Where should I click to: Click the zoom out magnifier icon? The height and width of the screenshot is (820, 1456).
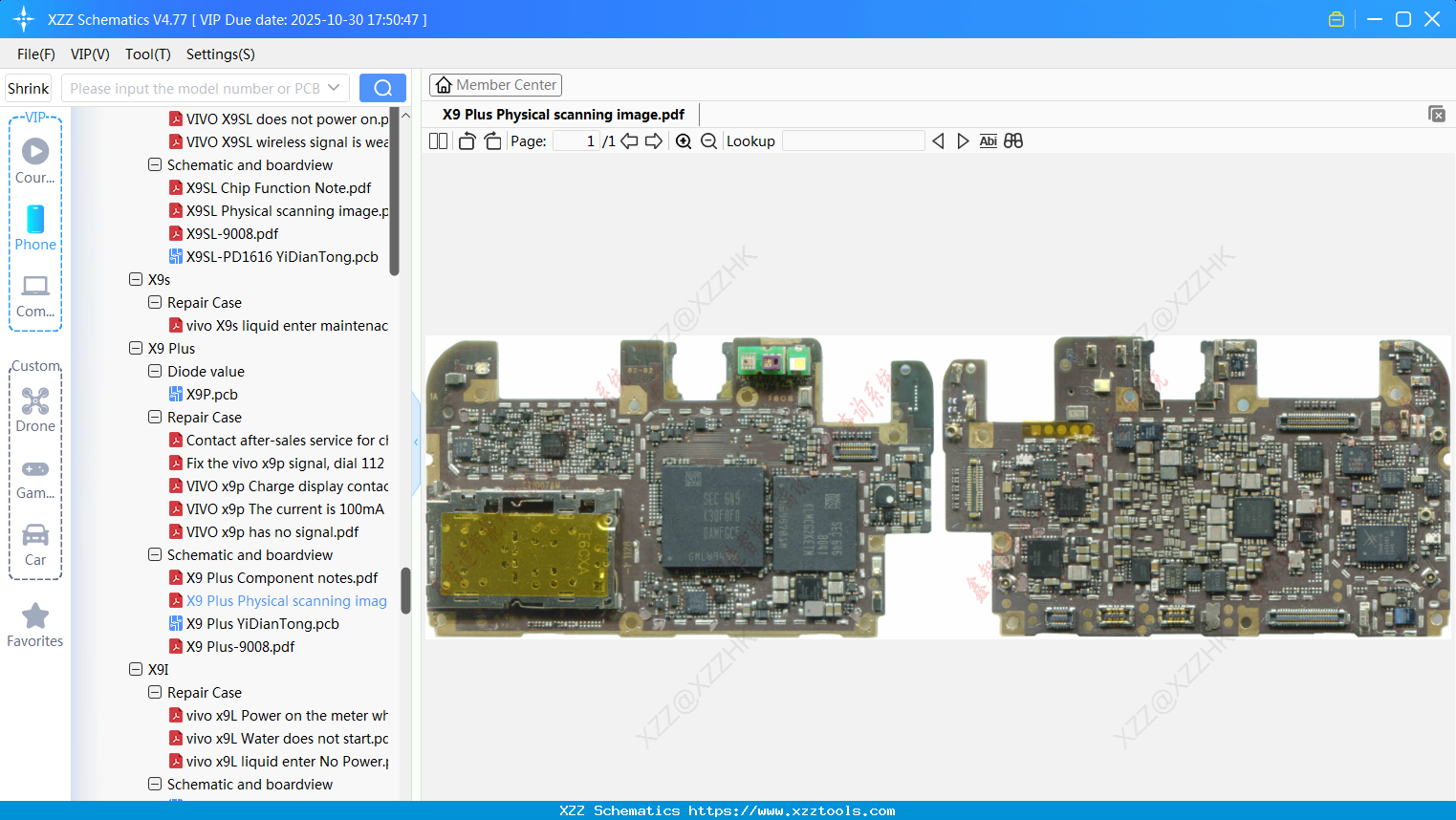click(708, 141)
